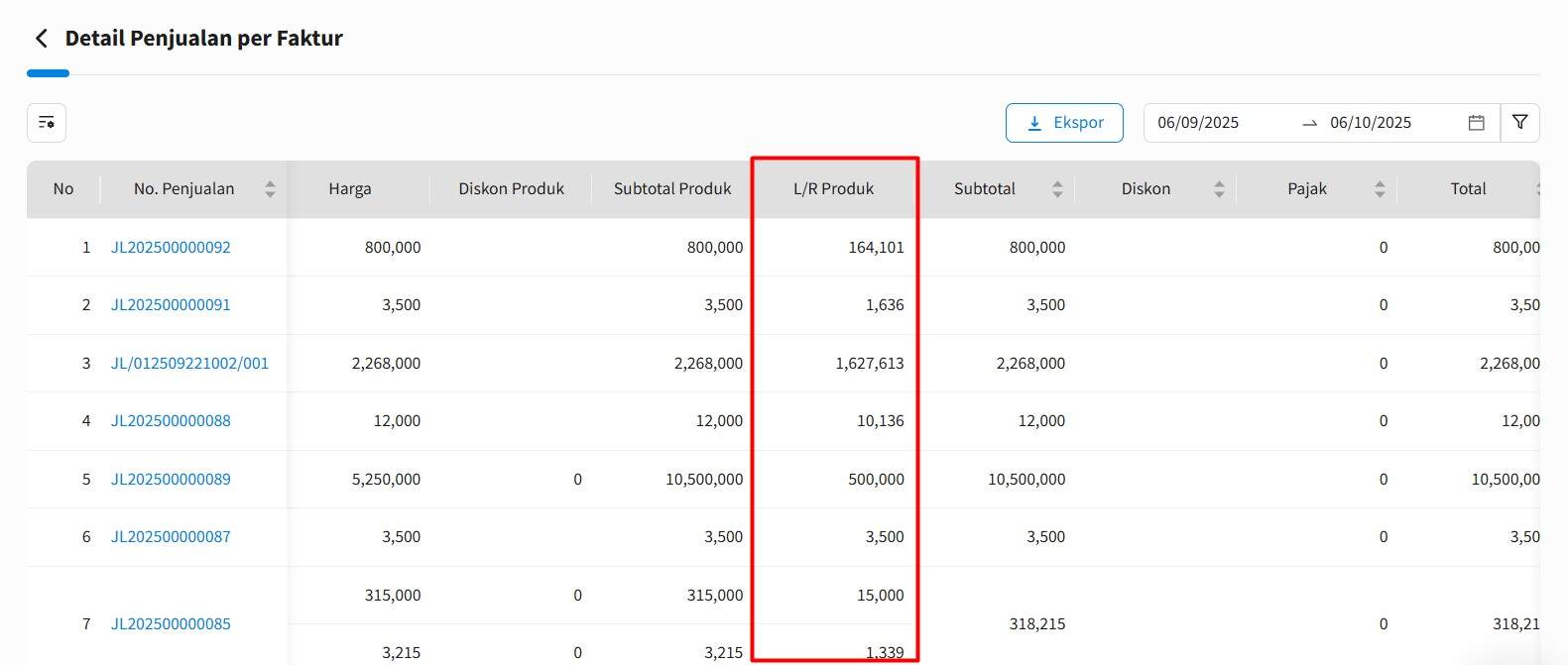Open invoice JL202500000088
Image resolution: width=1568 pixels, height=665 pixels.
click(171, 421)
